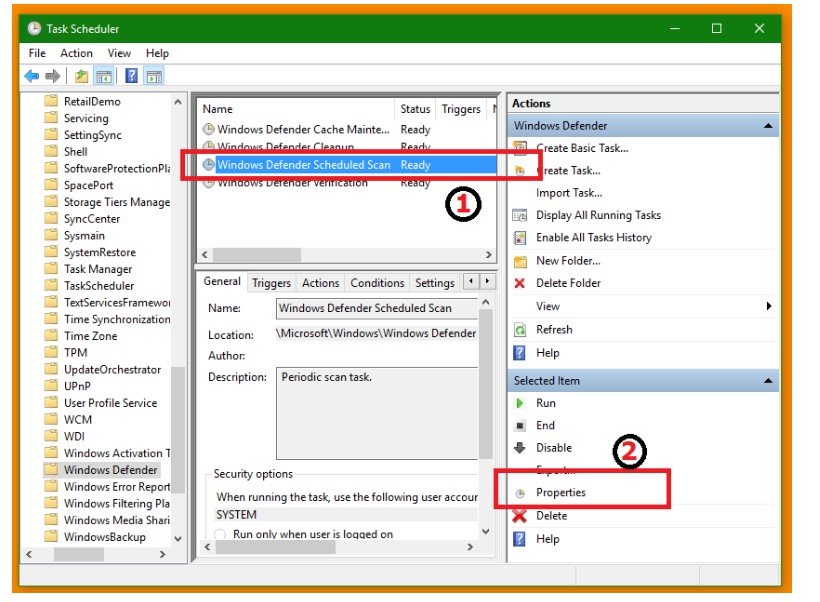Click the tree pane horizontal scrollbar thumb
The image size is (820, 602).
coord(78,554)
